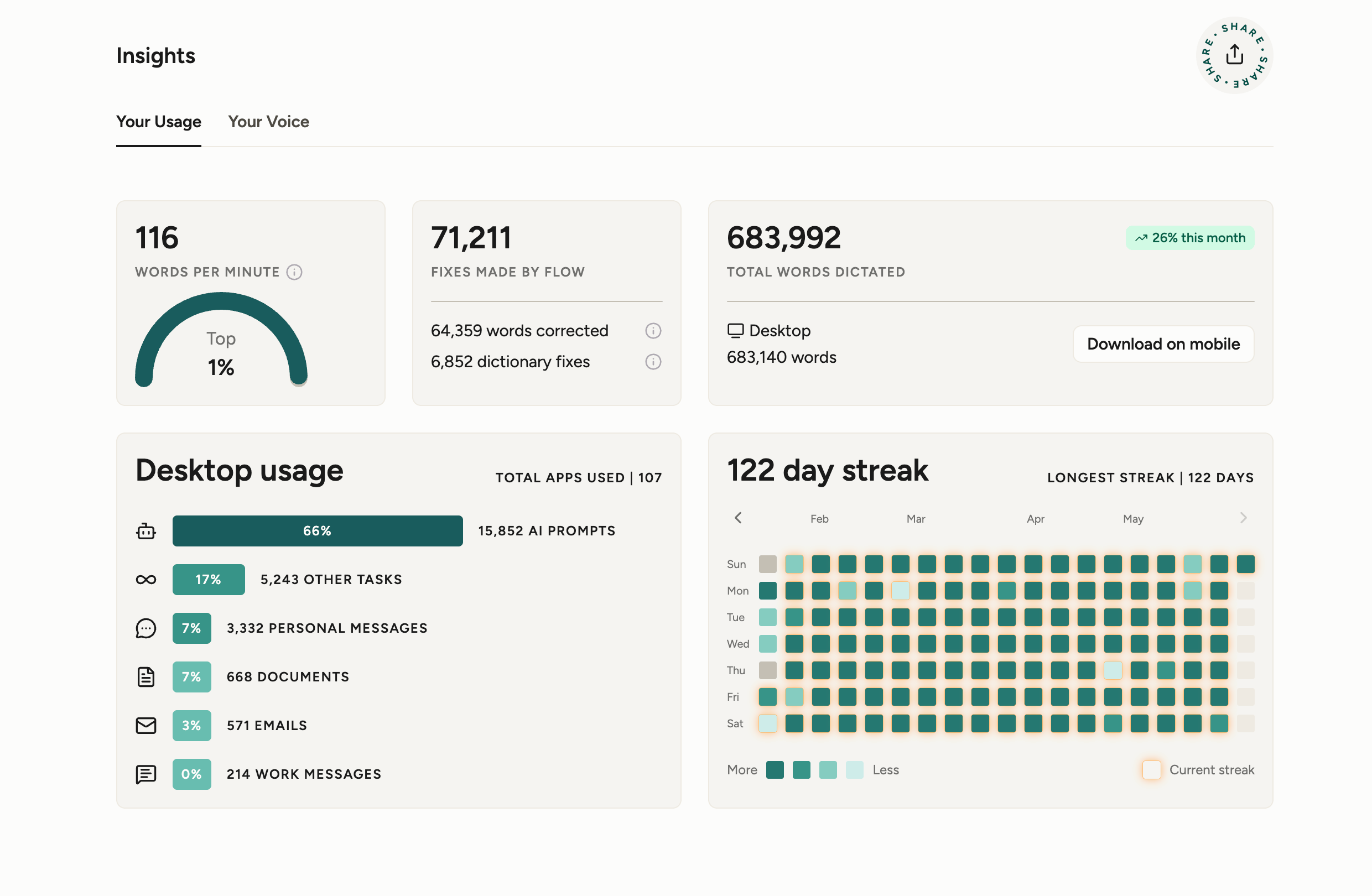Click the '5,243 OTHER TASKS' label
Viewport: 1372px width, 896px height.
pos(331,580)
